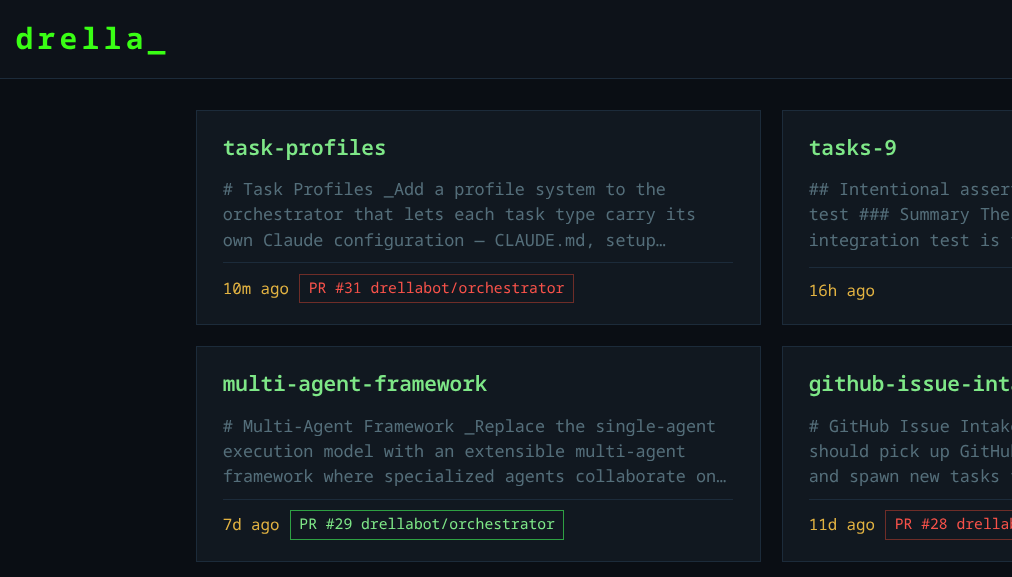Open PR #29 drellabot/orchestrator badge
This screenshot has width=1012, height=577.
[x=427, y=524]
